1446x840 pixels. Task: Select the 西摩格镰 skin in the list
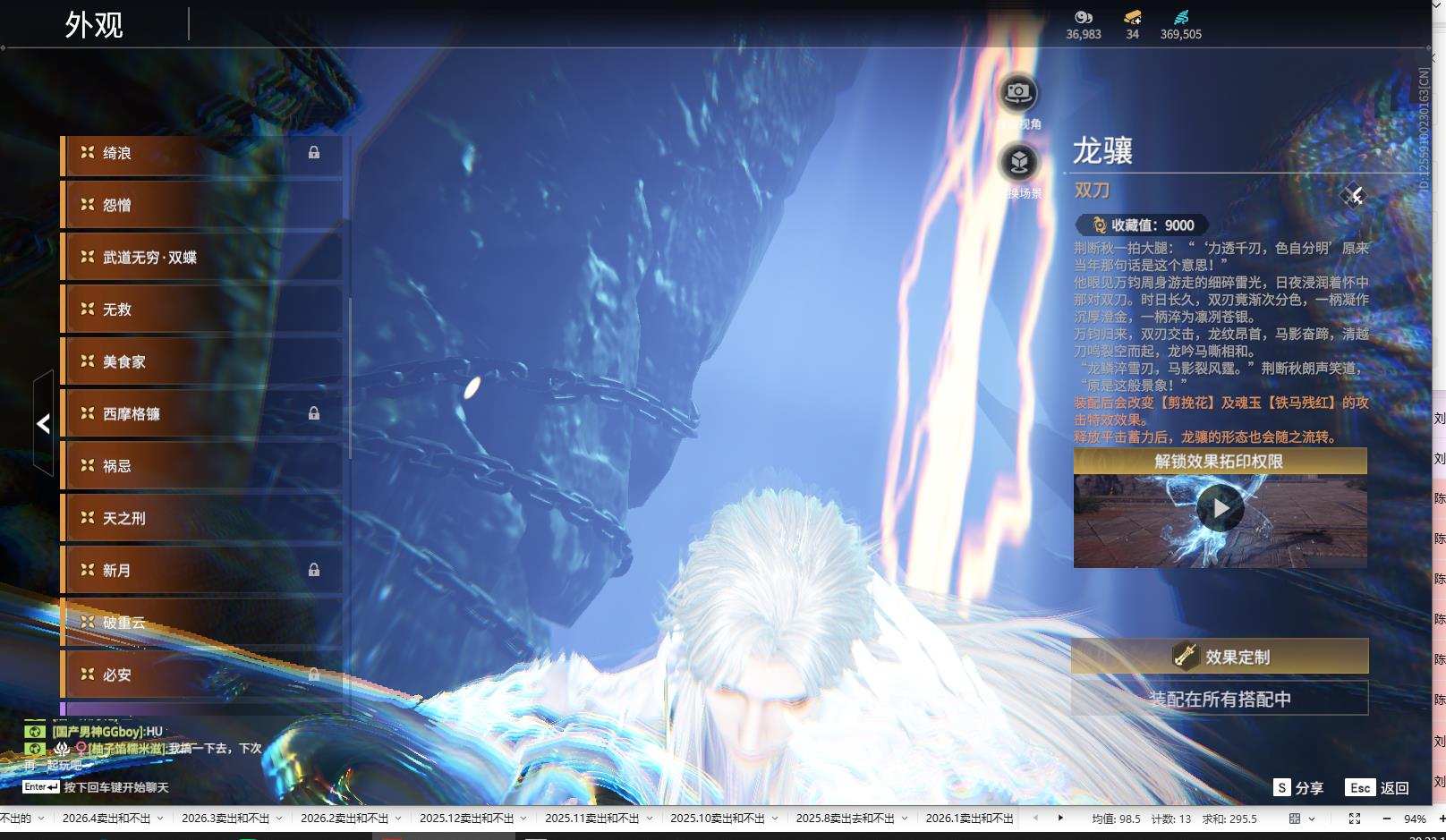[x=202, y=414]
